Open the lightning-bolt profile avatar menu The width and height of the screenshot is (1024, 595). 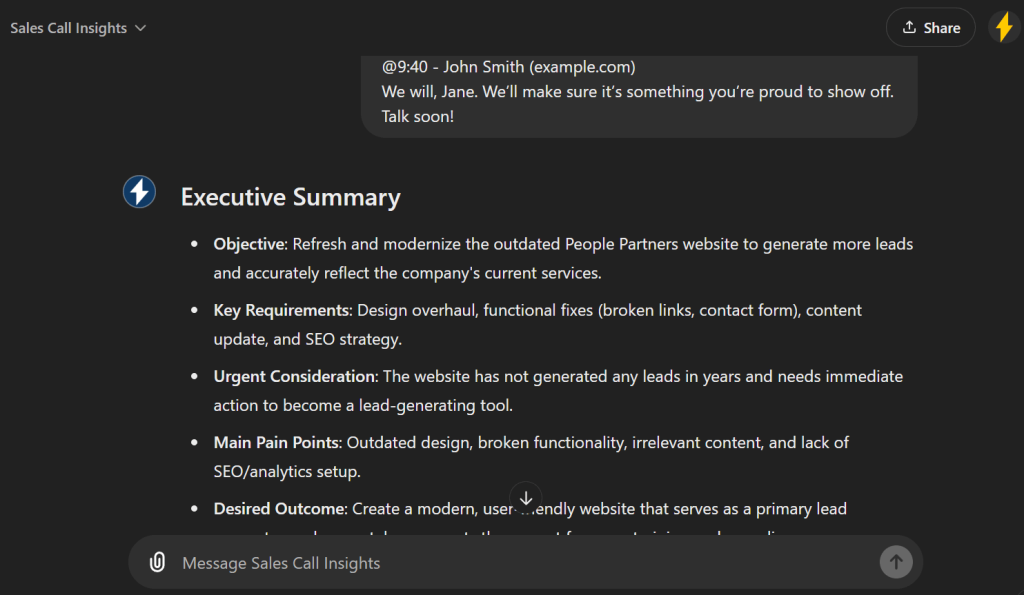[x=1003, y=27]
